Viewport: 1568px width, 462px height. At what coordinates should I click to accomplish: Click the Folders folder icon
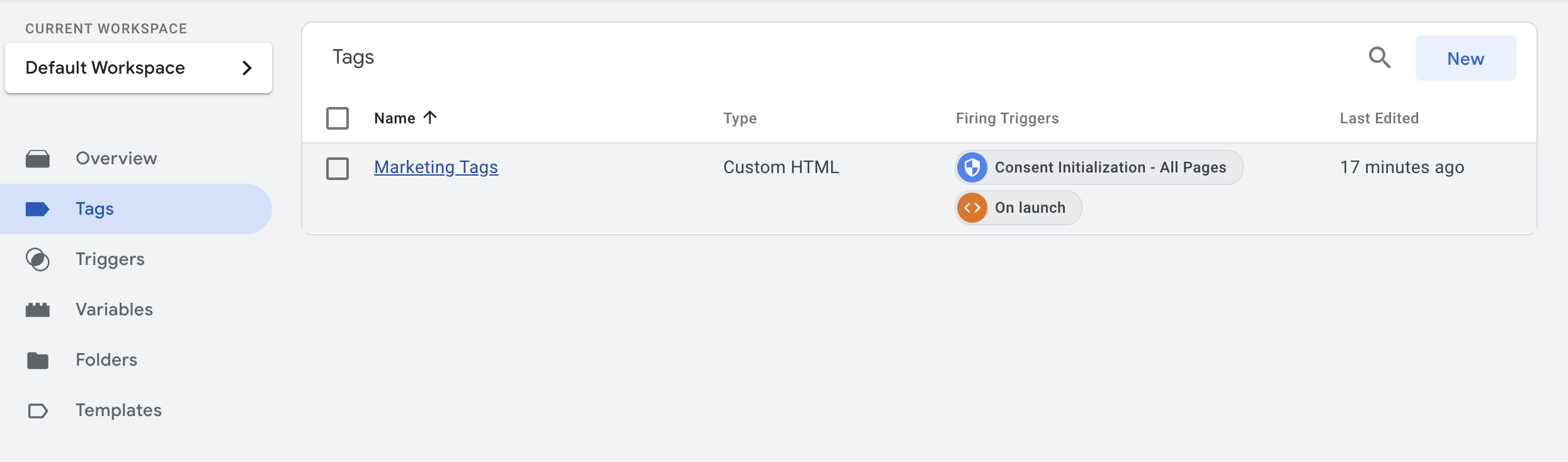pos(38,360)
